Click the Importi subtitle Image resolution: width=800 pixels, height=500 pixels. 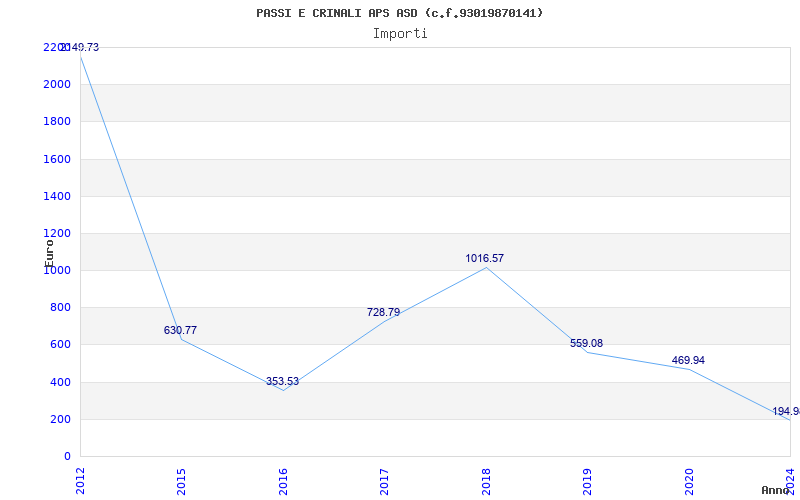[x=400, y=34]
